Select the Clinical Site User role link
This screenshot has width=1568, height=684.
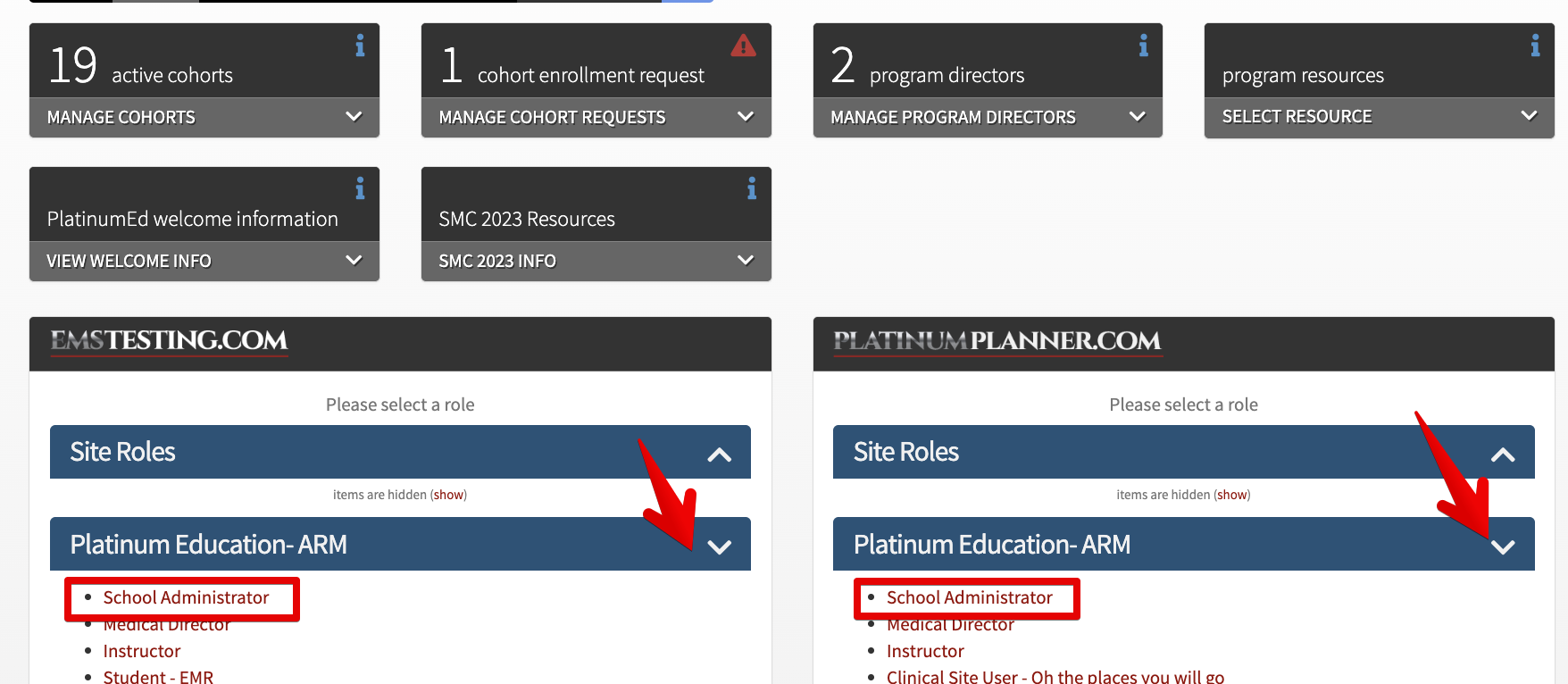[x=1055, y=676]
